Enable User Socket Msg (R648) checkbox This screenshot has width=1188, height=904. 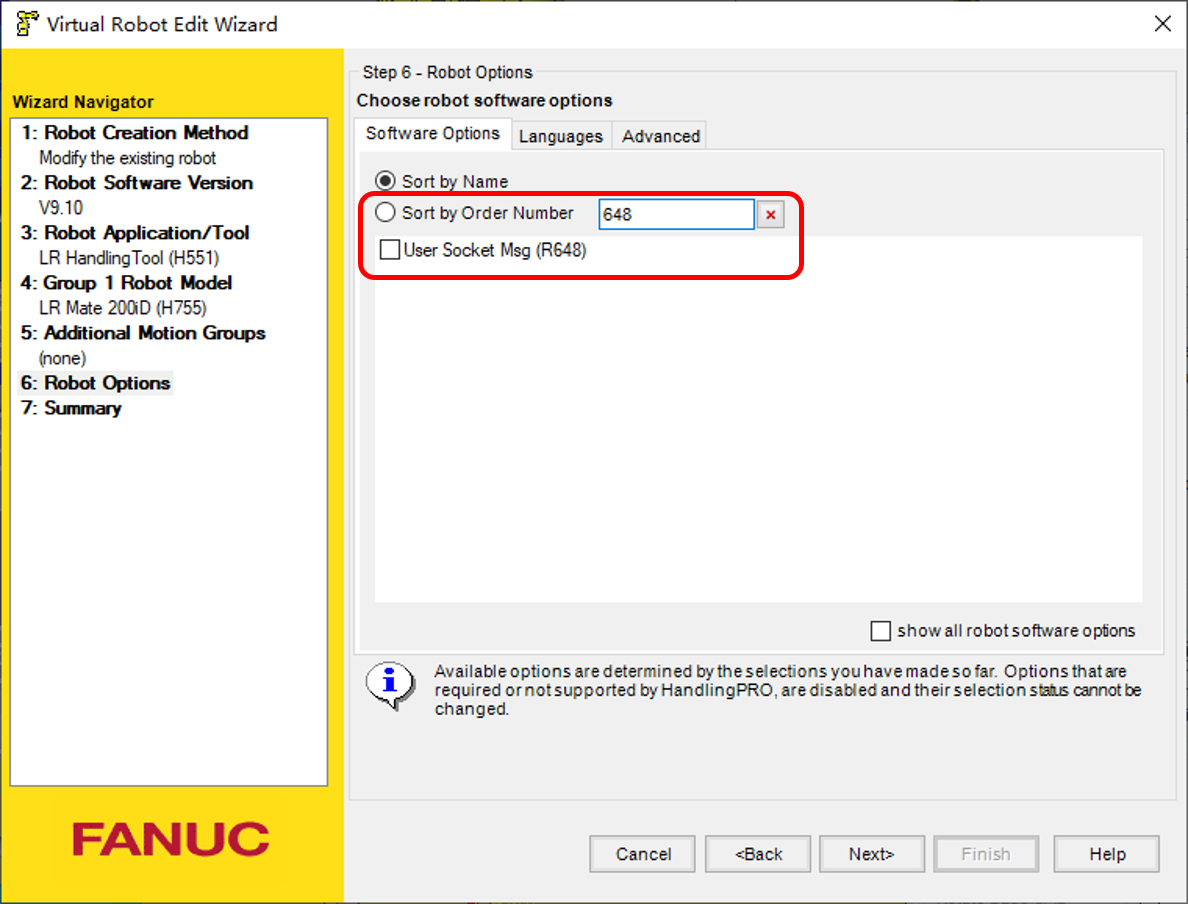point(390,250)
